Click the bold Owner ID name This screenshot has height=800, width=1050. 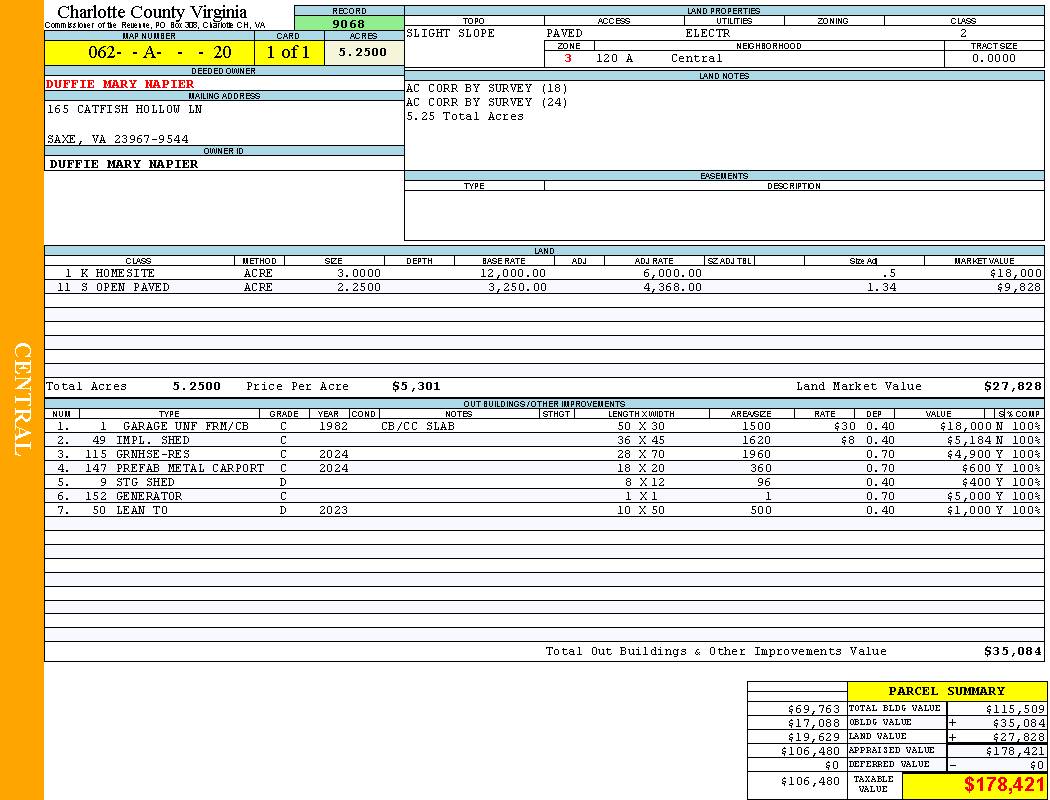(x=124, y=164)
